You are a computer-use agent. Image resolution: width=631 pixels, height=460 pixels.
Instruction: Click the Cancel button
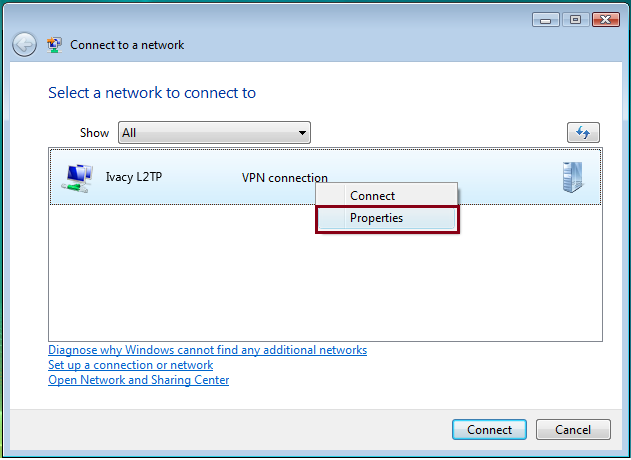(x=573, y=429)
